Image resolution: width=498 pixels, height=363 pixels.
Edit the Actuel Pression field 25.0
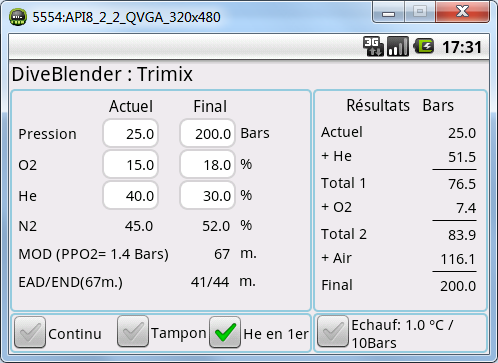tap(130, 133)
